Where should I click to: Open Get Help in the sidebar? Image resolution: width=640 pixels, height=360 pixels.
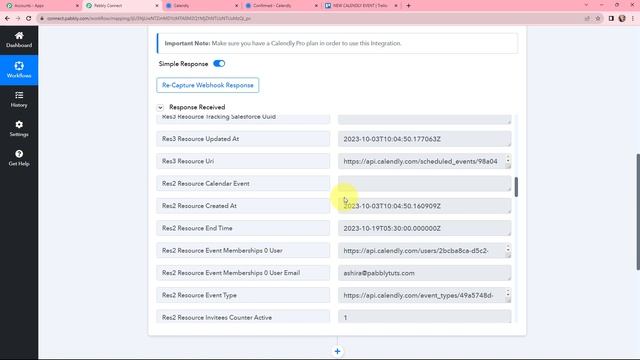(x=19, y=158)
